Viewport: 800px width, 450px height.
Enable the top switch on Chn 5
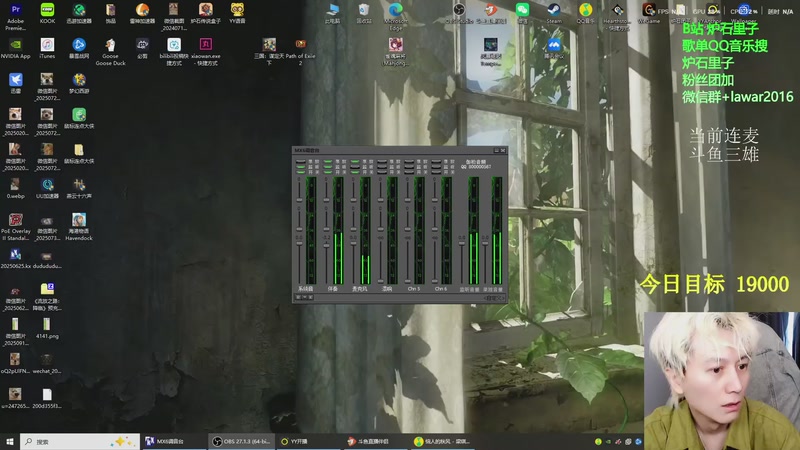409,162
